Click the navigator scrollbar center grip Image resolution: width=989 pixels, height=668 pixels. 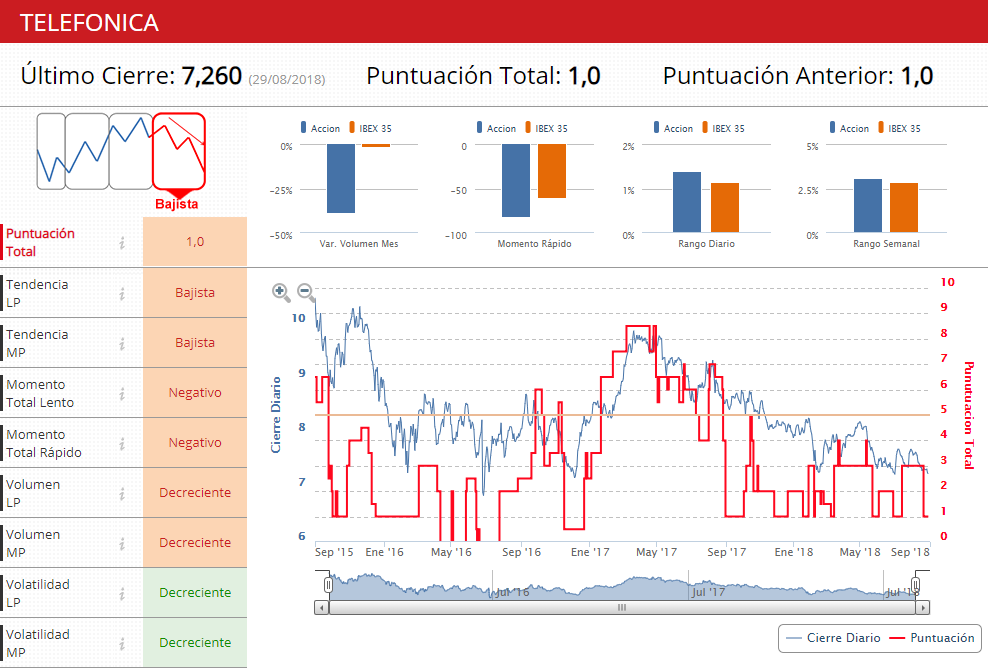622,608
